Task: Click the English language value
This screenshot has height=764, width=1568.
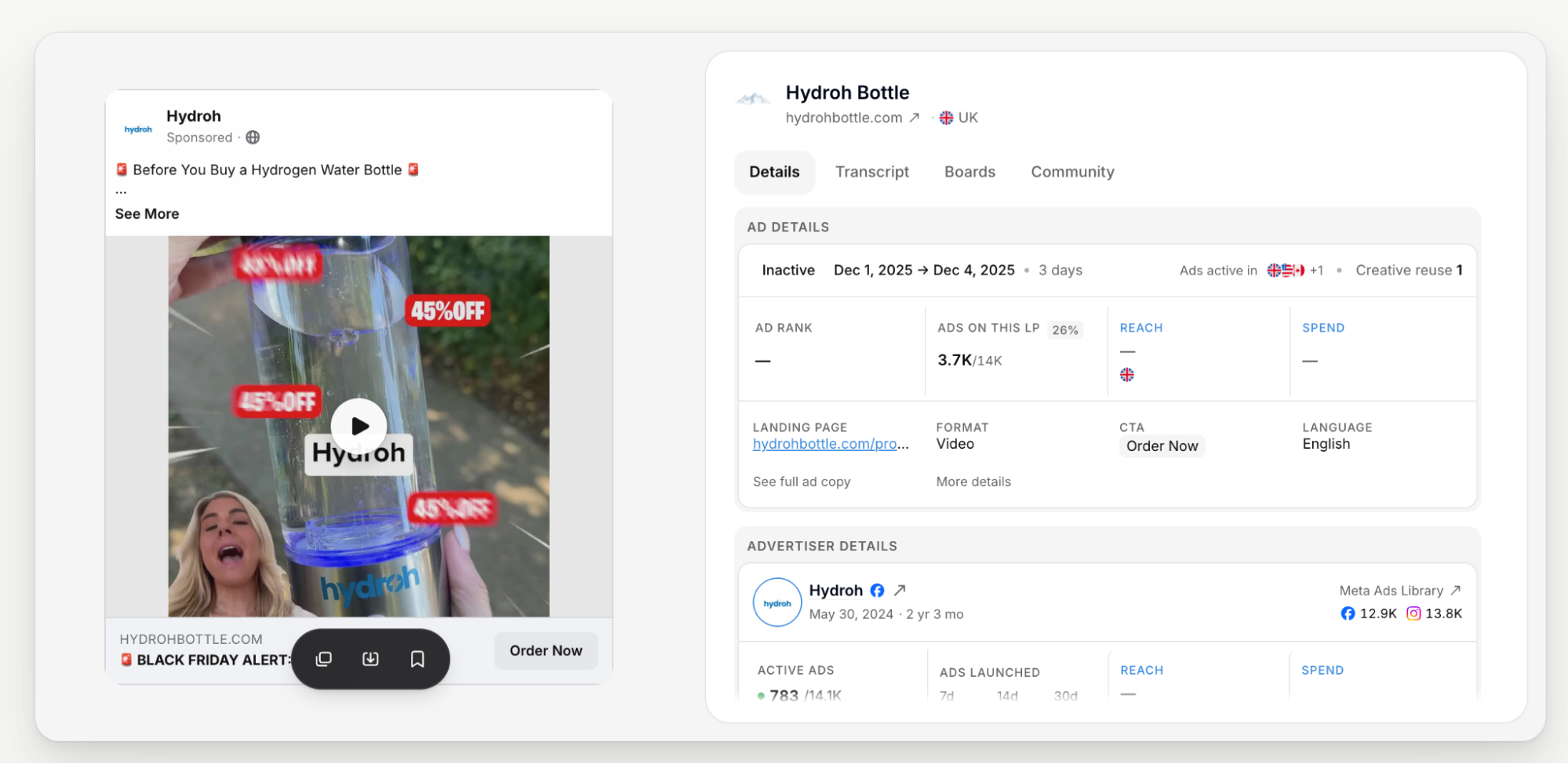Action: pos(1326,444)
